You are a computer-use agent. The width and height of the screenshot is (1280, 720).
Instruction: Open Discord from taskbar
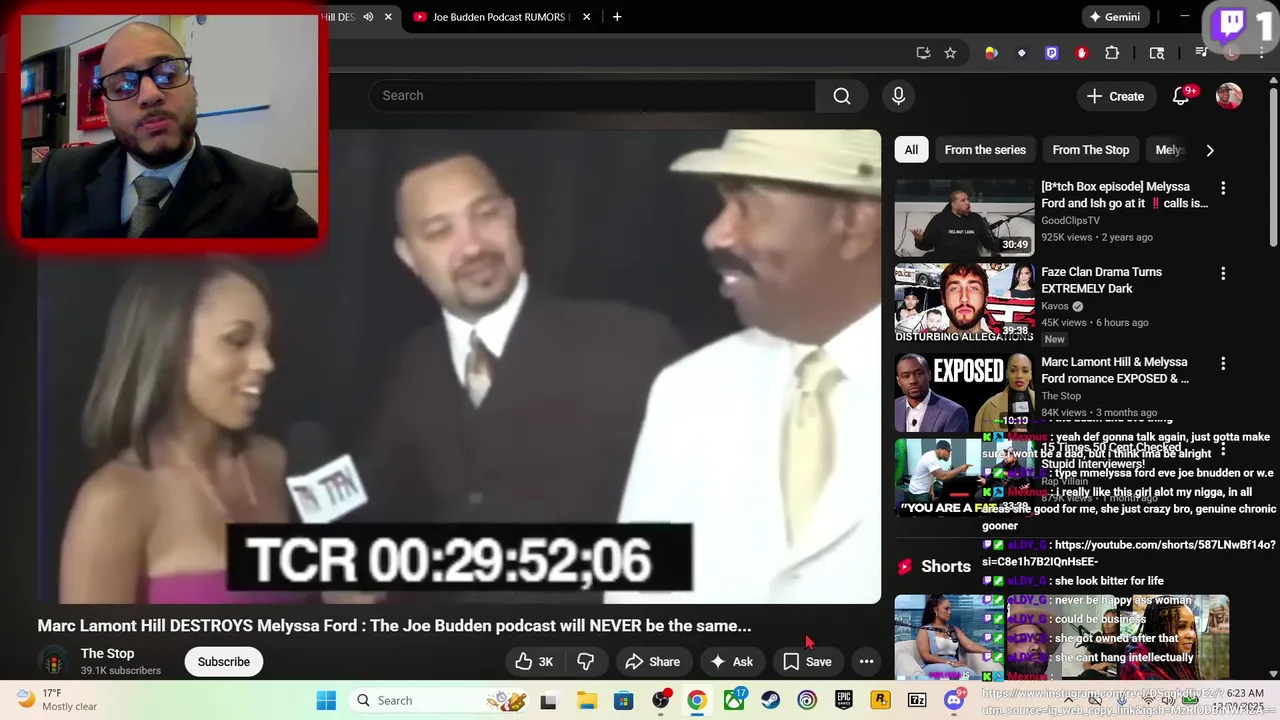954,700
